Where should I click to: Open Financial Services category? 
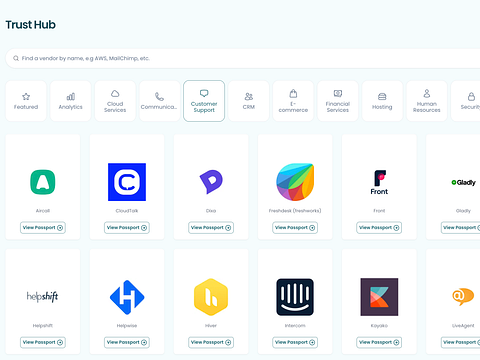click(338, 101)
